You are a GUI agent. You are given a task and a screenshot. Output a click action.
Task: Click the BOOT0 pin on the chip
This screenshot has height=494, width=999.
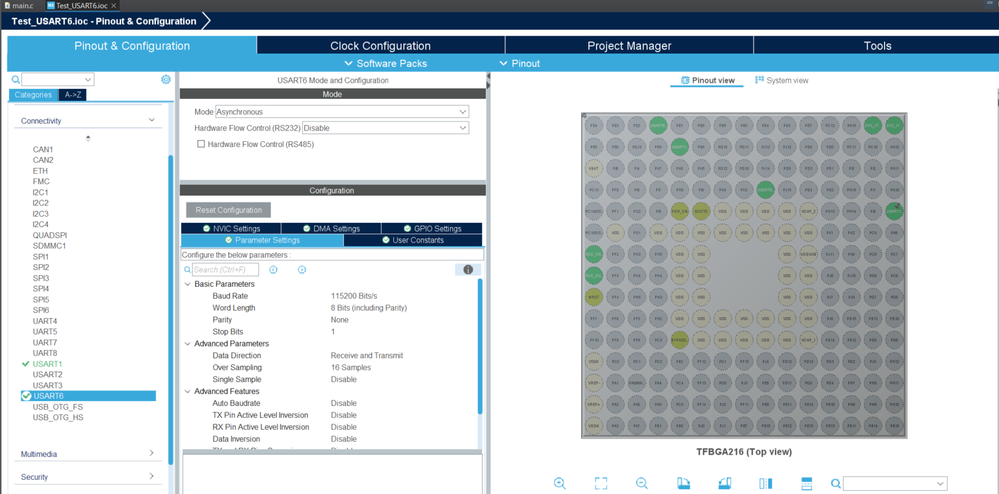701,211
